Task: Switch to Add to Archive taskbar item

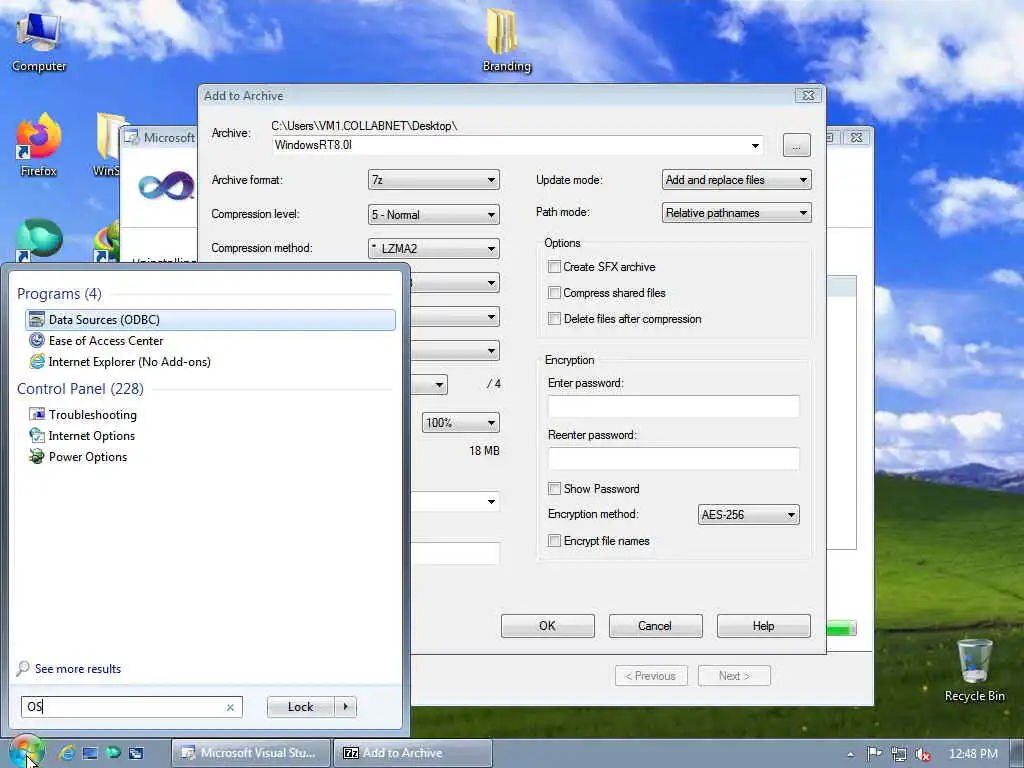Action: (x=412, y=753)
